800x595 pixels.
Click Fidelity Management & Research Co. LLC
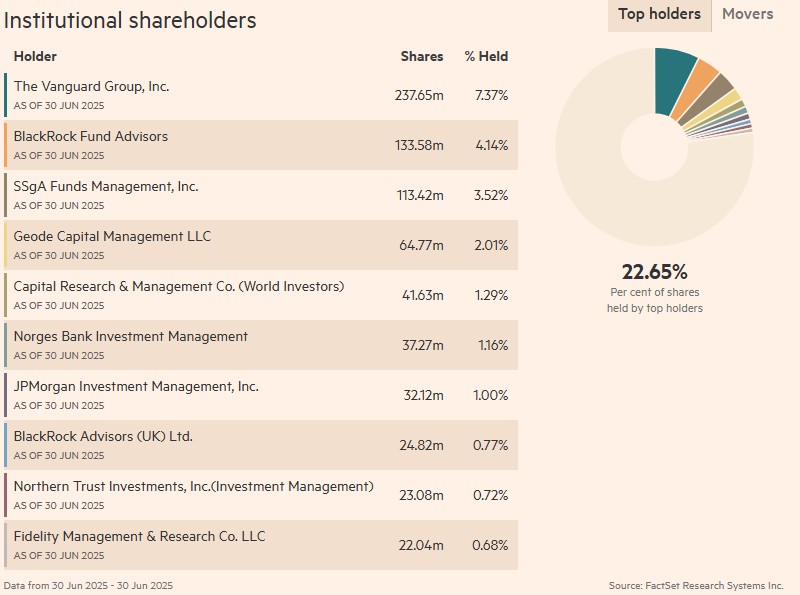139,537
